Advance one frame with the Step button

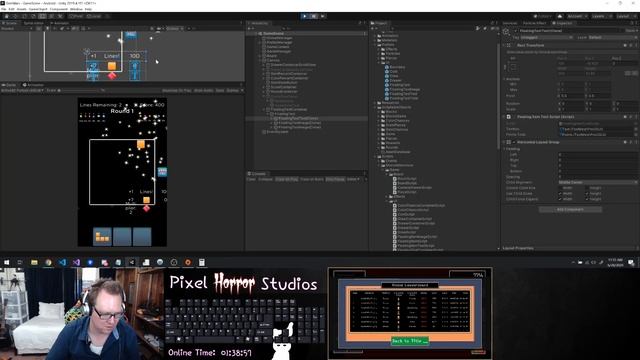[x=322, y=16]
